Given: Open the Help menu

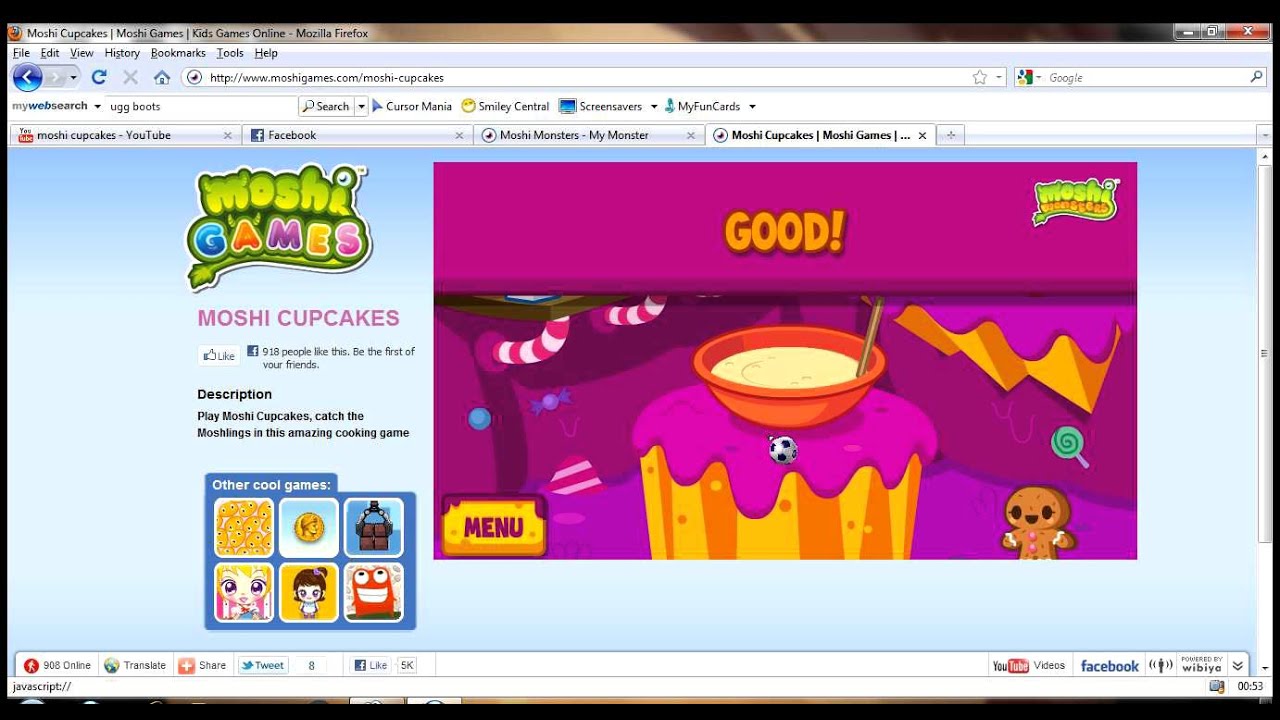Looking at the screenshot, I should pos(266,53).
